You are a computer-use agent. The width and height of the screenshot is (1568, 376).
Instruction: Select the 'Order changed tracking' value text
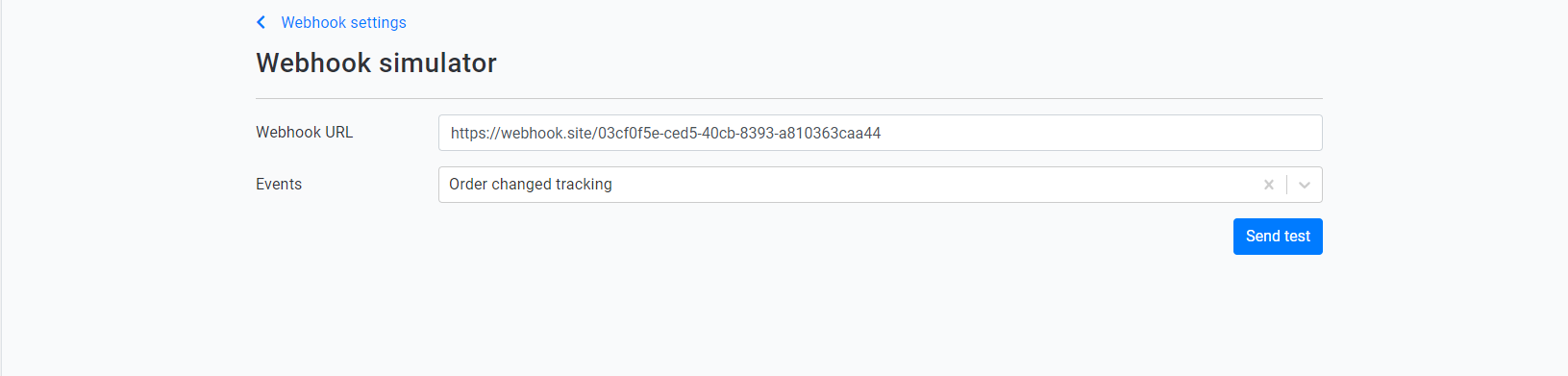pos(530,184)
